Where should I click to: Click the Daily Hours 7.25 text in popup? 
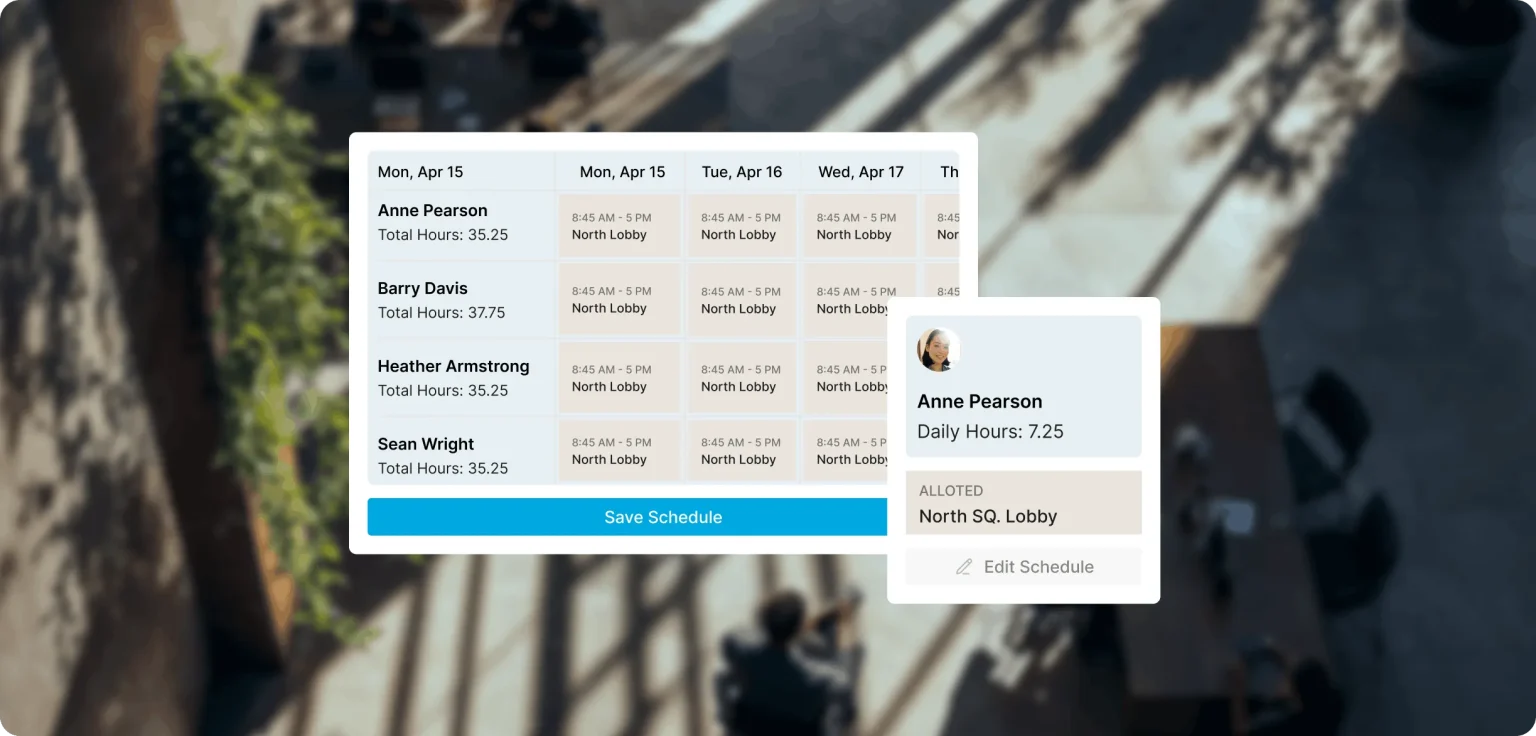[x=990, y=432]
